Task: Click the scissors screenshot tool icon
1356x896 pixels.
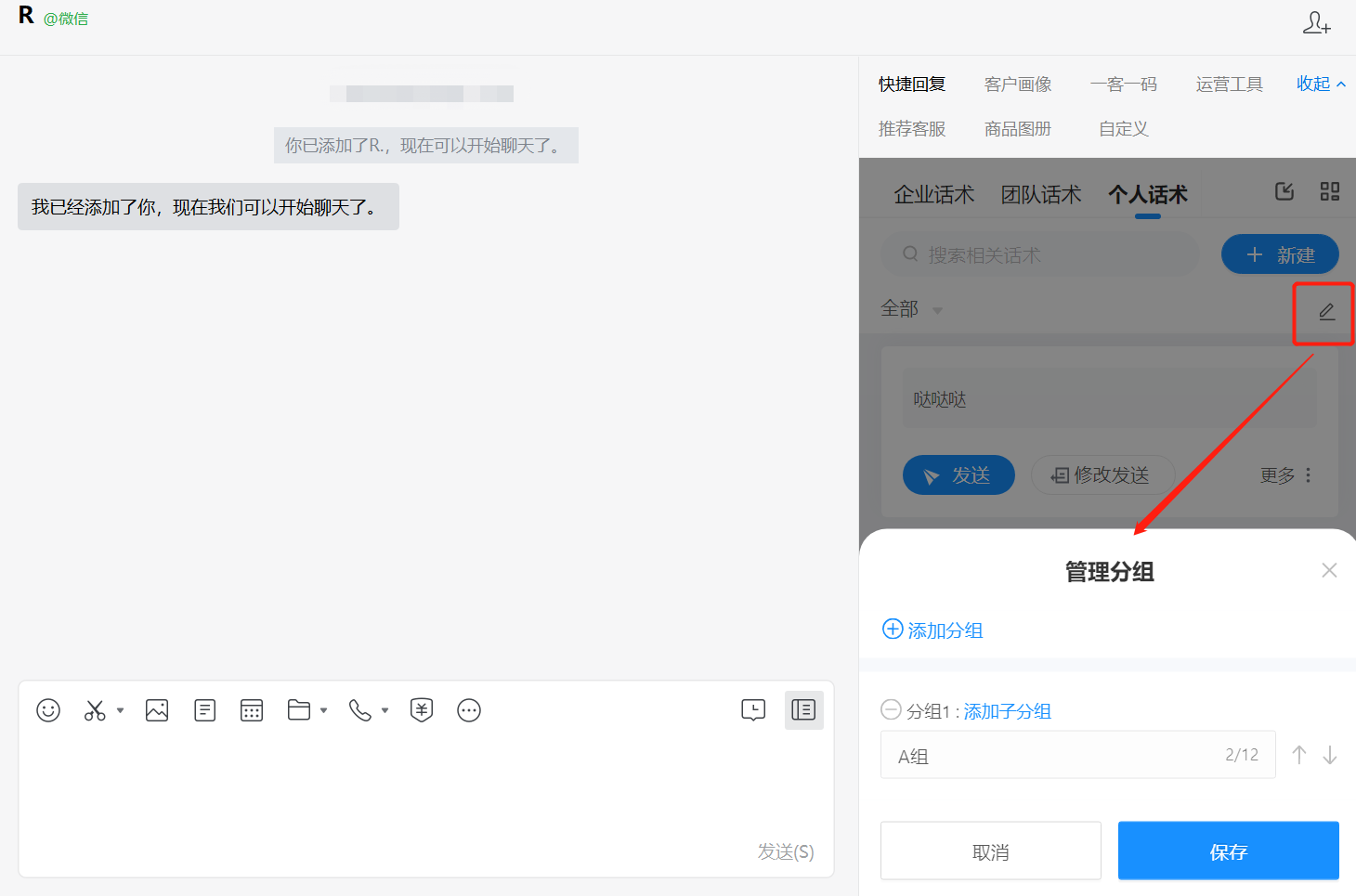Action: (x=95, y=710)
